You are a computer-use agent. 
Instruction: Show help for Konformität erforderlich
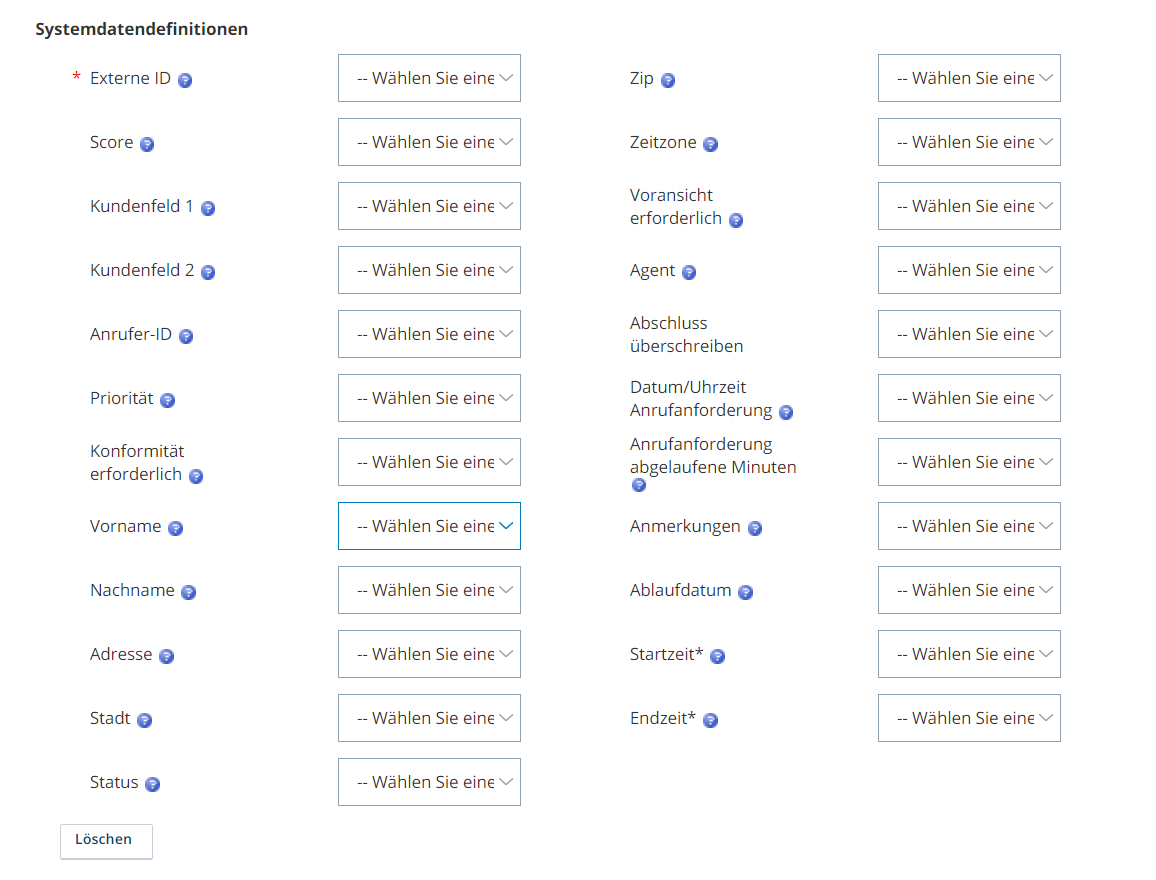195,476
